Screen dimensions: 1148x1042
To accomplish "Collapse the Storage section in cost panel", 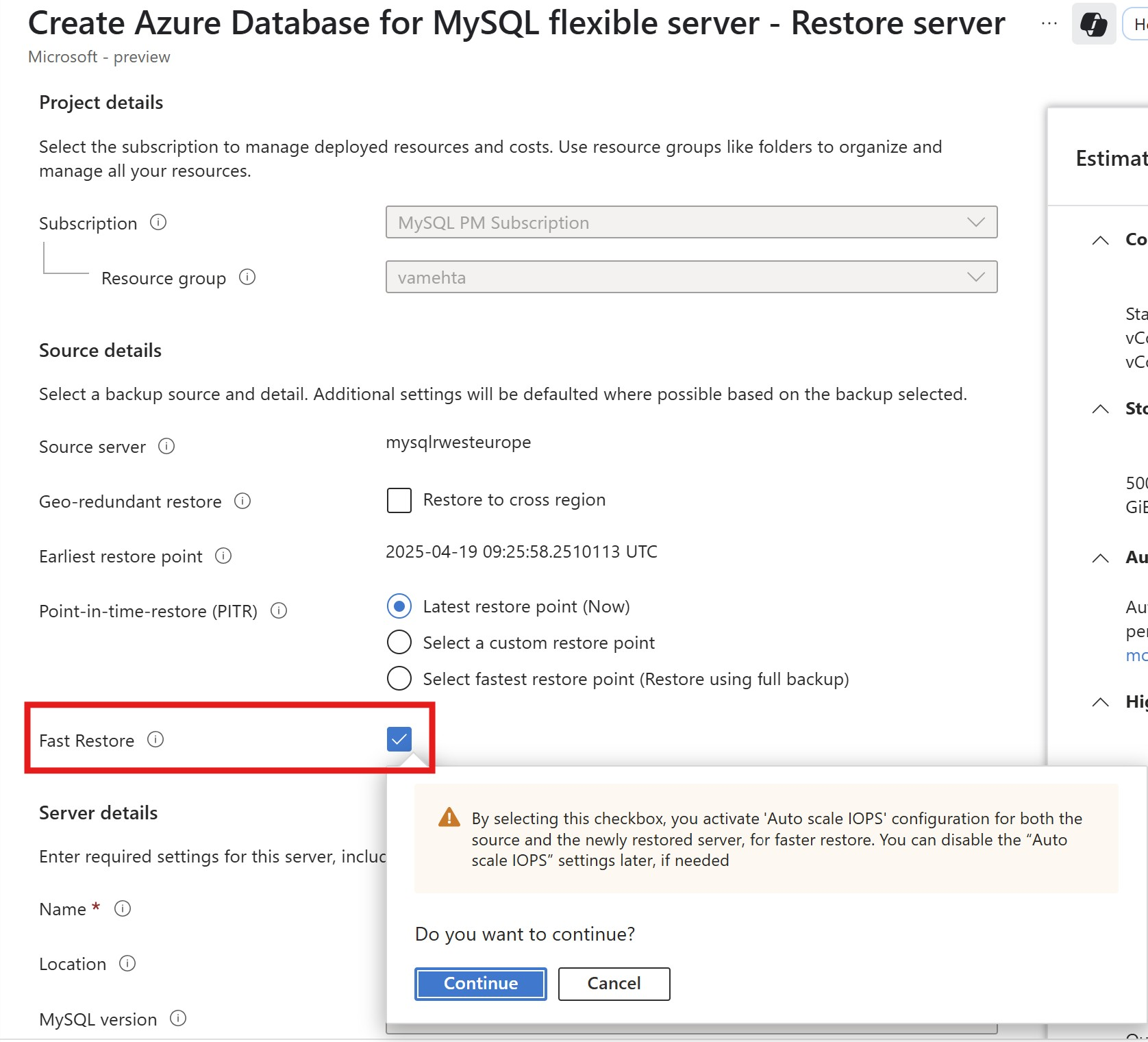I will coord(1100,410).
